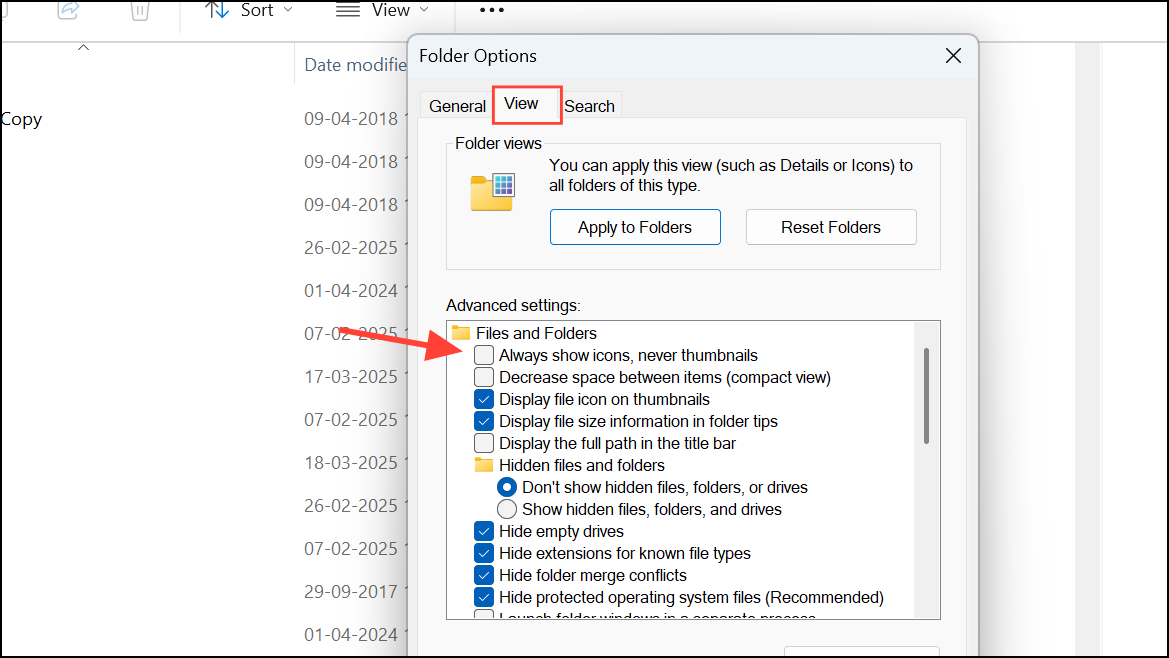Uncheck Hide extensions for known file types

click(x=483, y=553)
